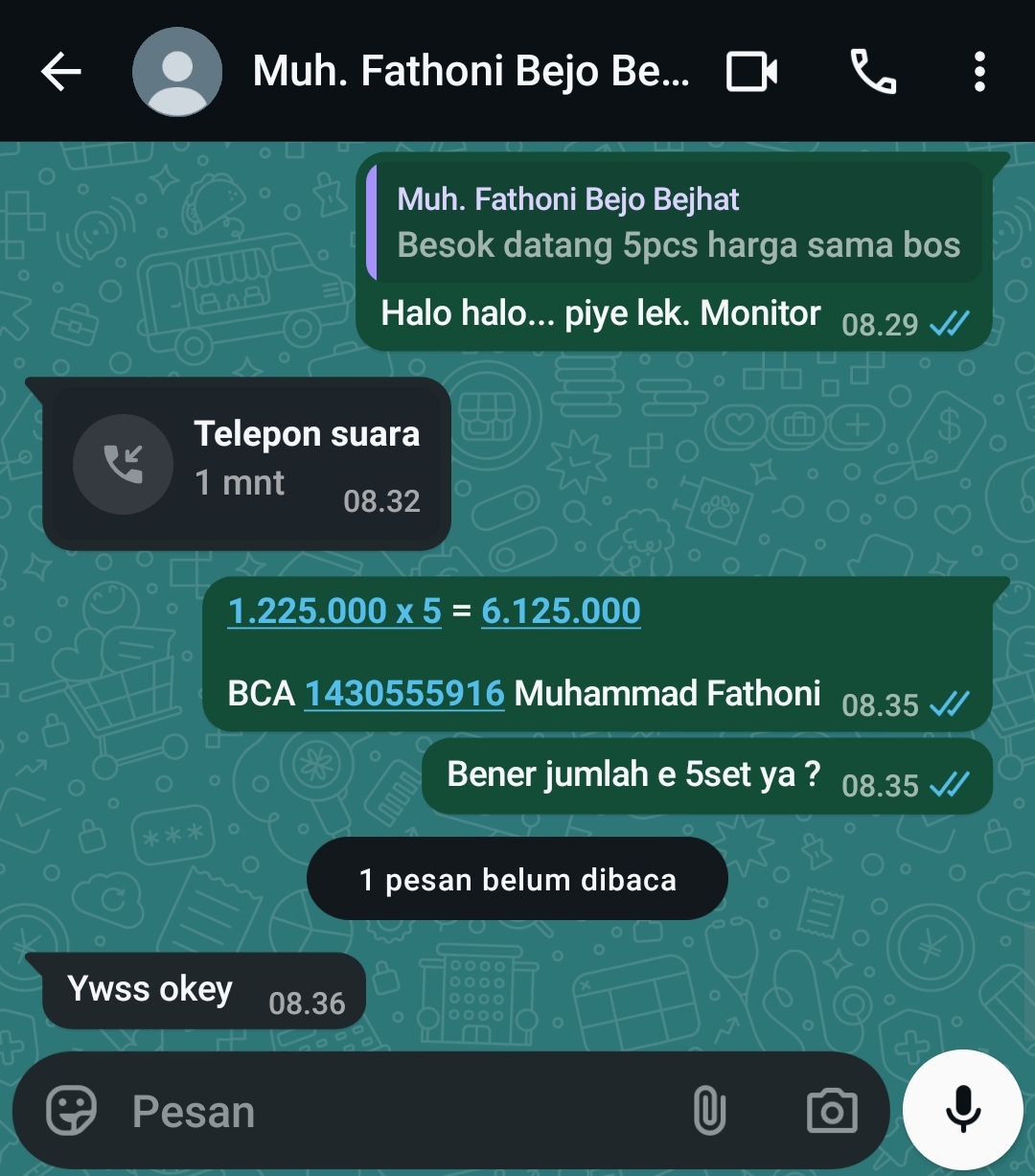
Task: Tap the Pesan message input field
Action: click(402, 1112)
